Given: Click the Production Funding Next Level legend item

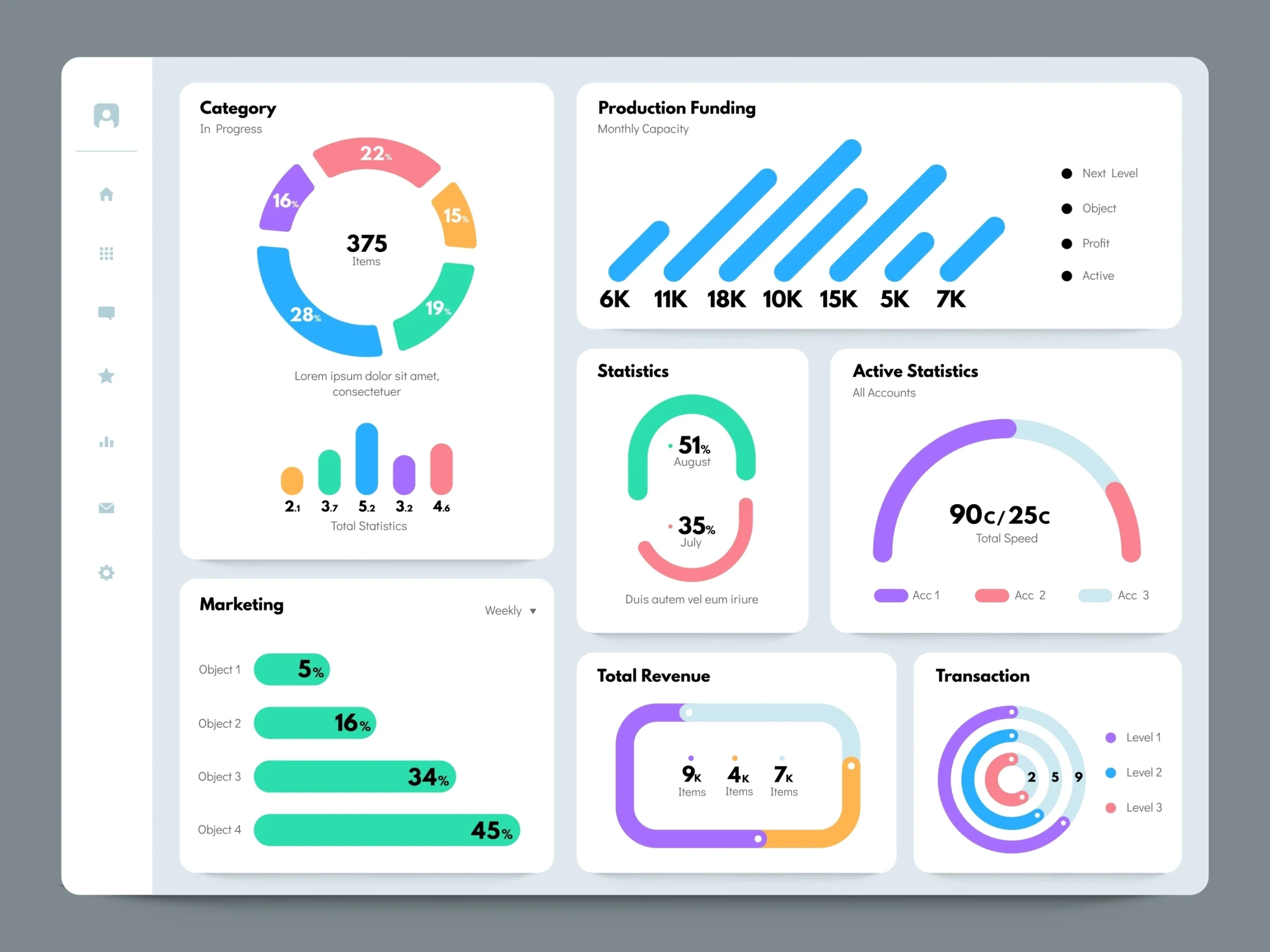Looking at the screenshot, I should click(1100, 172).
